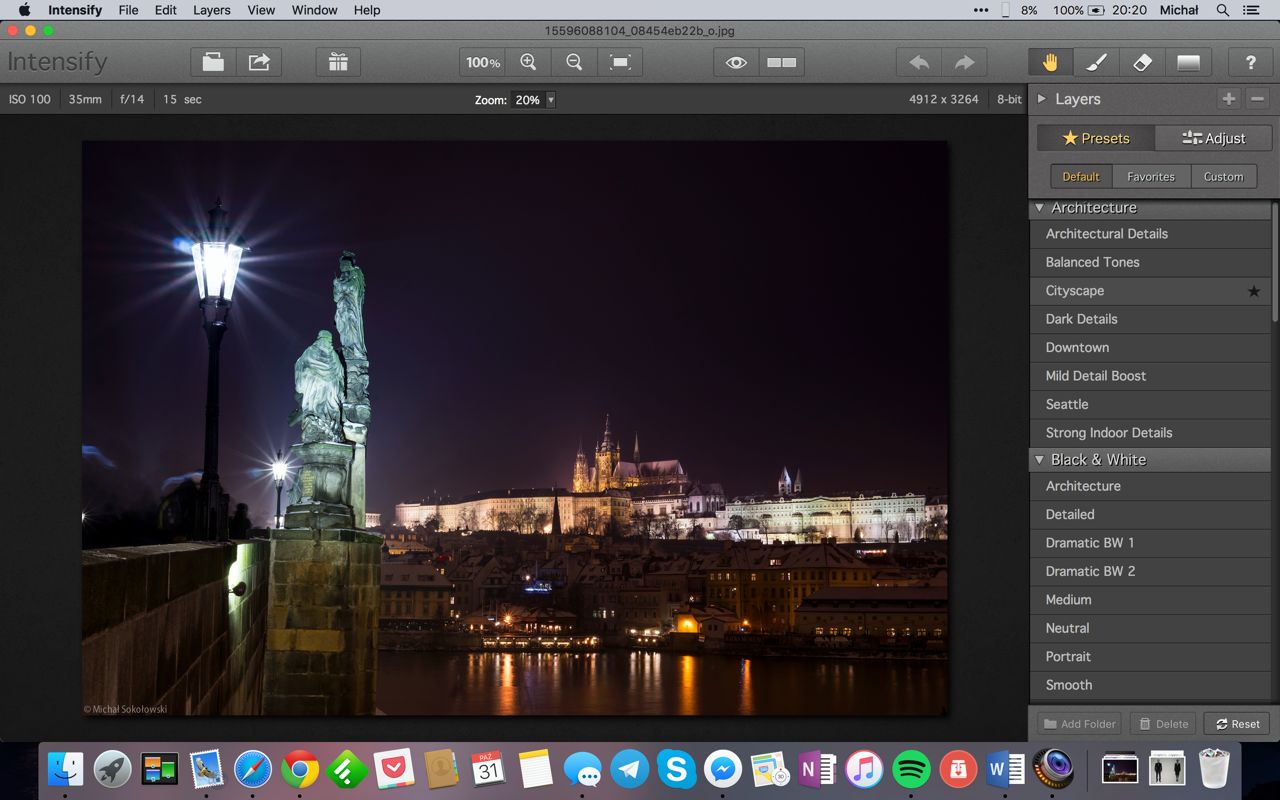1280x800 pixels.
Task: Click the export/share image icon
Action: pos(259,62)
